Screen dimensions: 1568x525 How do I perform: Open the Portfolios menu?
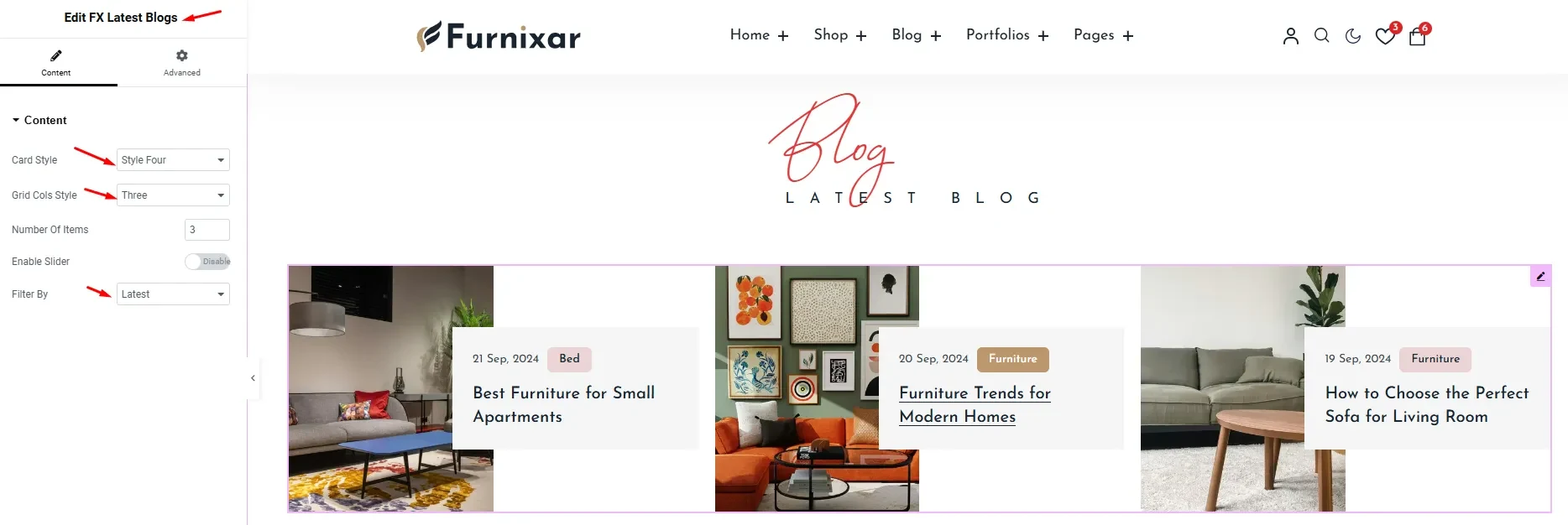(1007, 35)
